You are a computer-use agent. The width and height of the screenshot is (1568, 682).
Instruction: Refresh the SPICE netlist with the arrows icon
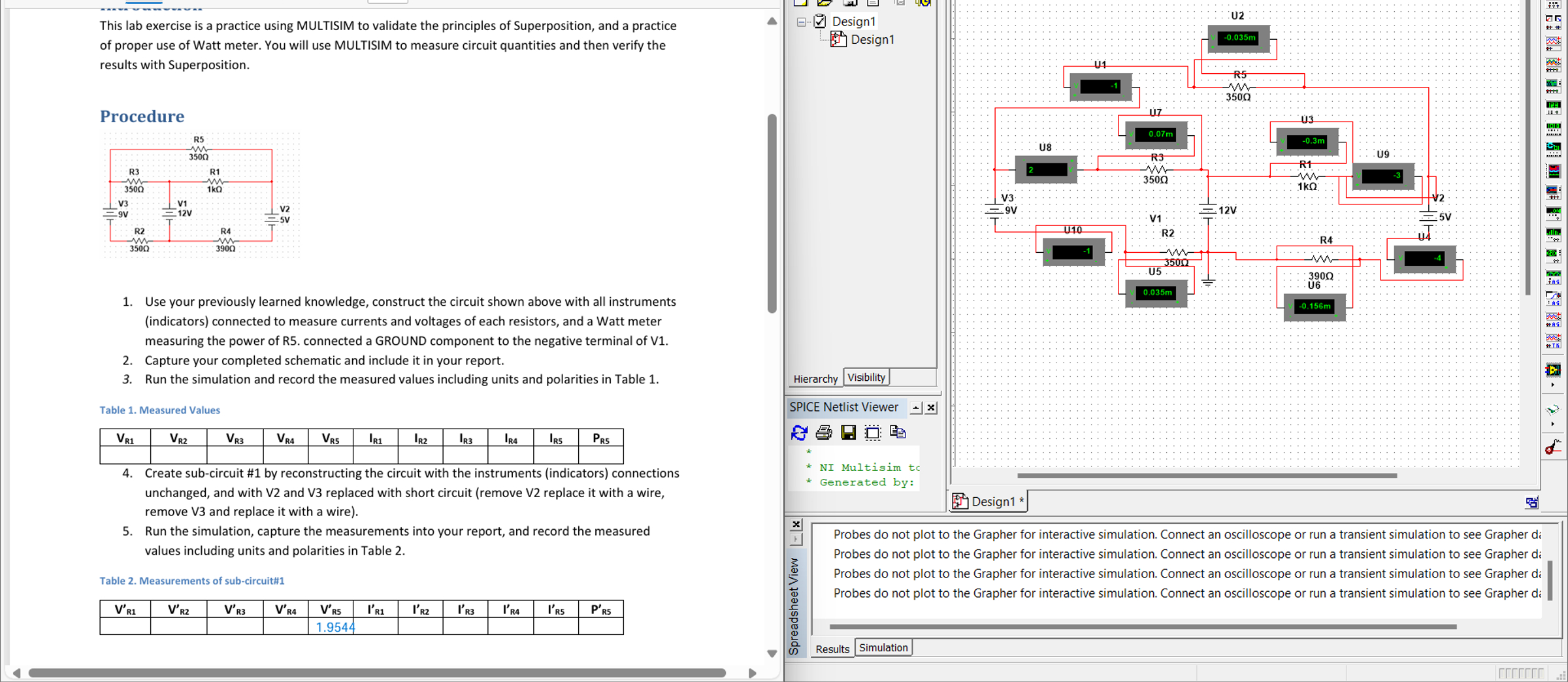click(x=800, y=433)
